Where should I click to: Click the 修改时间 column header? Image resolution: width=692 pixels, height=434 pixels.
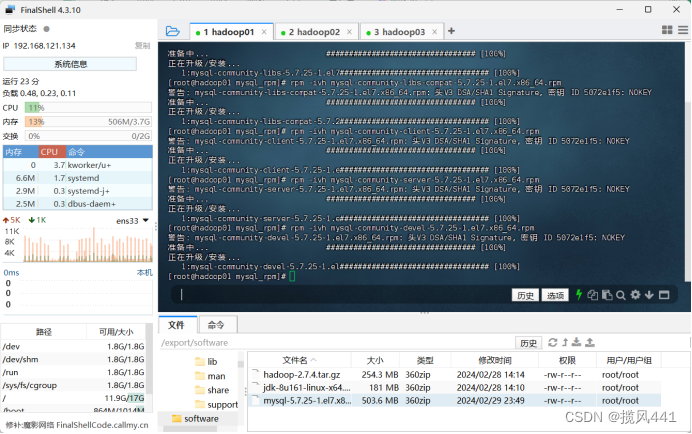[x=495, y=360]
